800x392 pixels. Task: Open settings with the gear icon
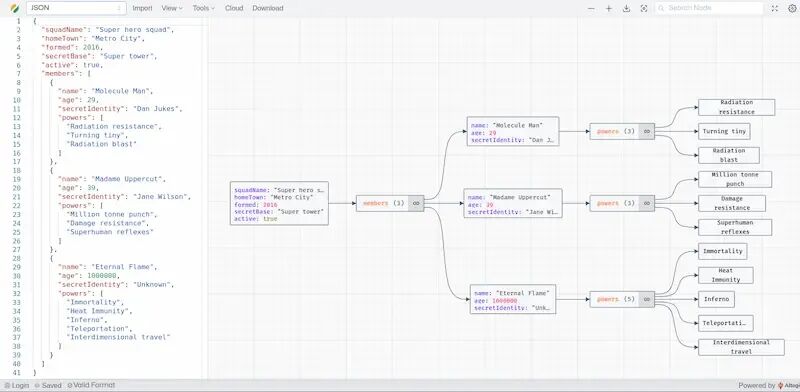[792, 8]
